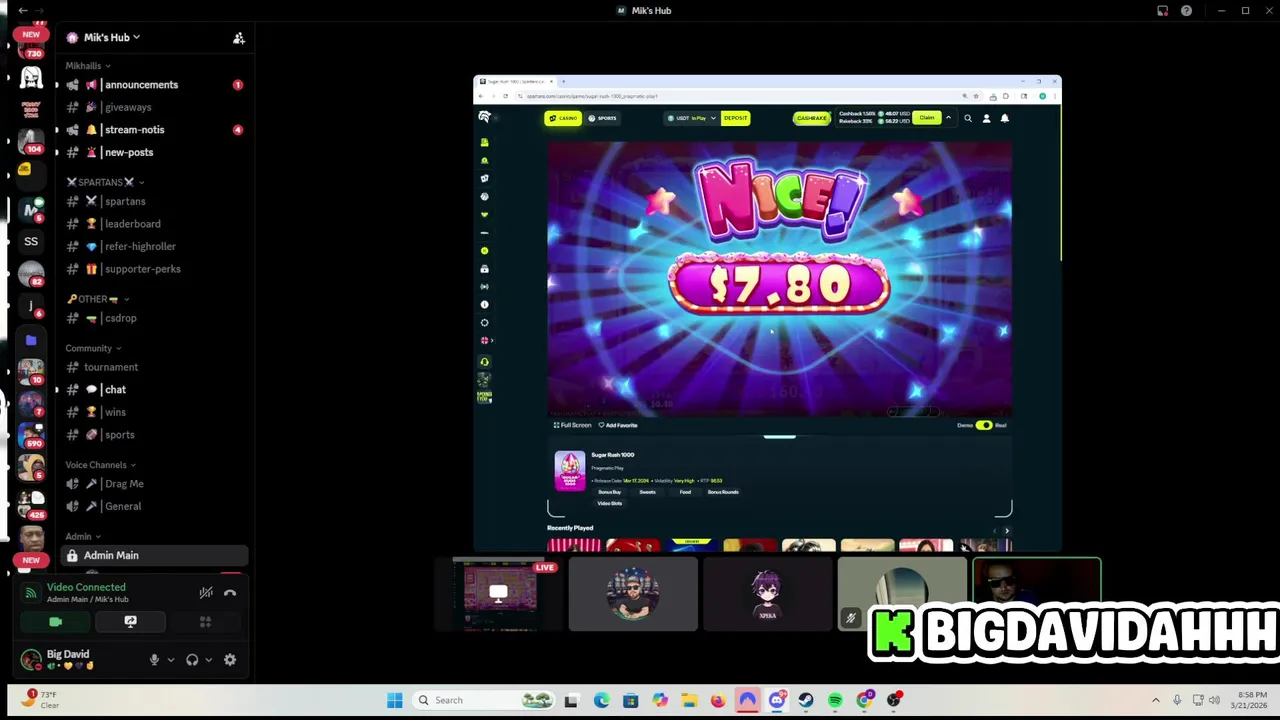Open headphone output options arrow
Viewport: 1280px width, 720px height.
coord(208,660)
